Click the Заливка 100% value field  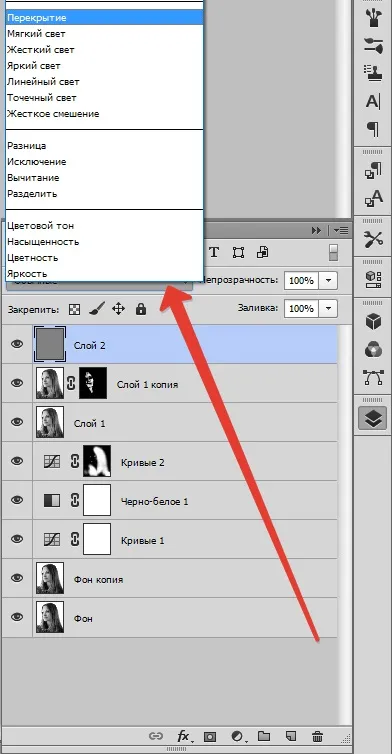coord(302,308)
